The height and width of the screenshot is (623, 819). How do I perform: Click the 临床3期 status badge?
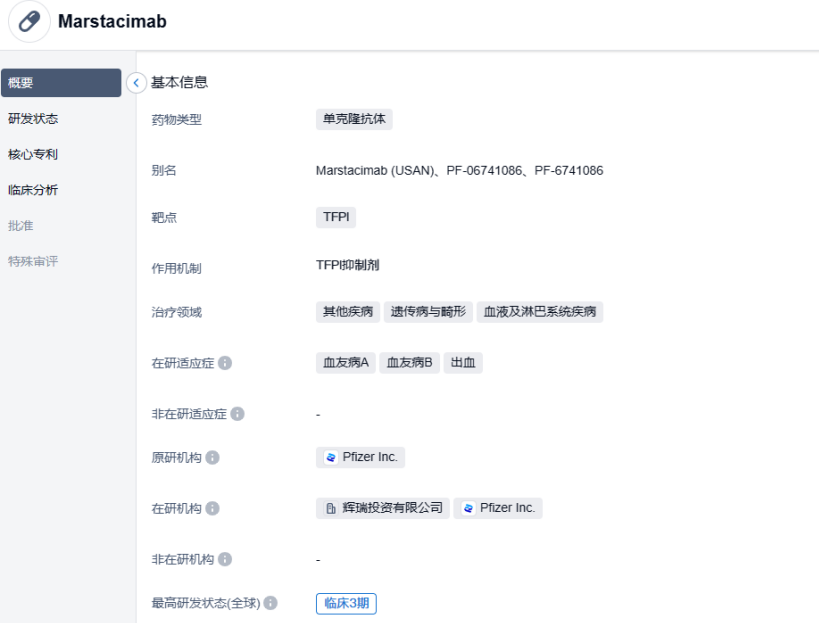346,604
